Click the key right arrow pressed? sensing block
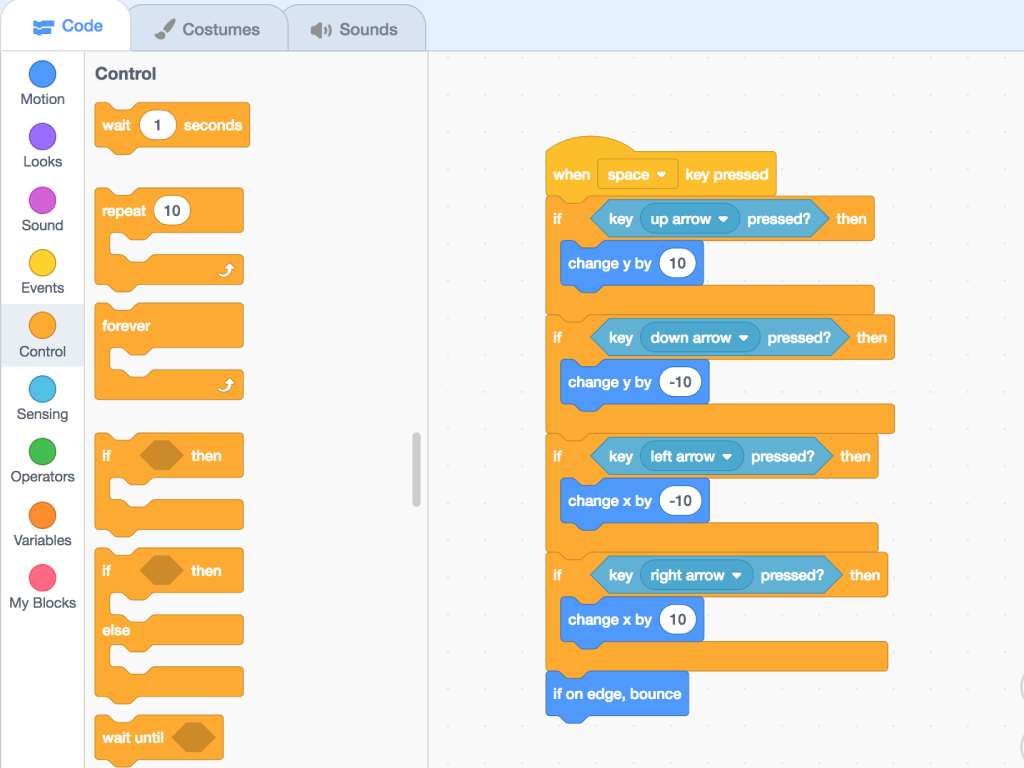The width and height of the screenshot is (1024, 768). click(716, 575)
